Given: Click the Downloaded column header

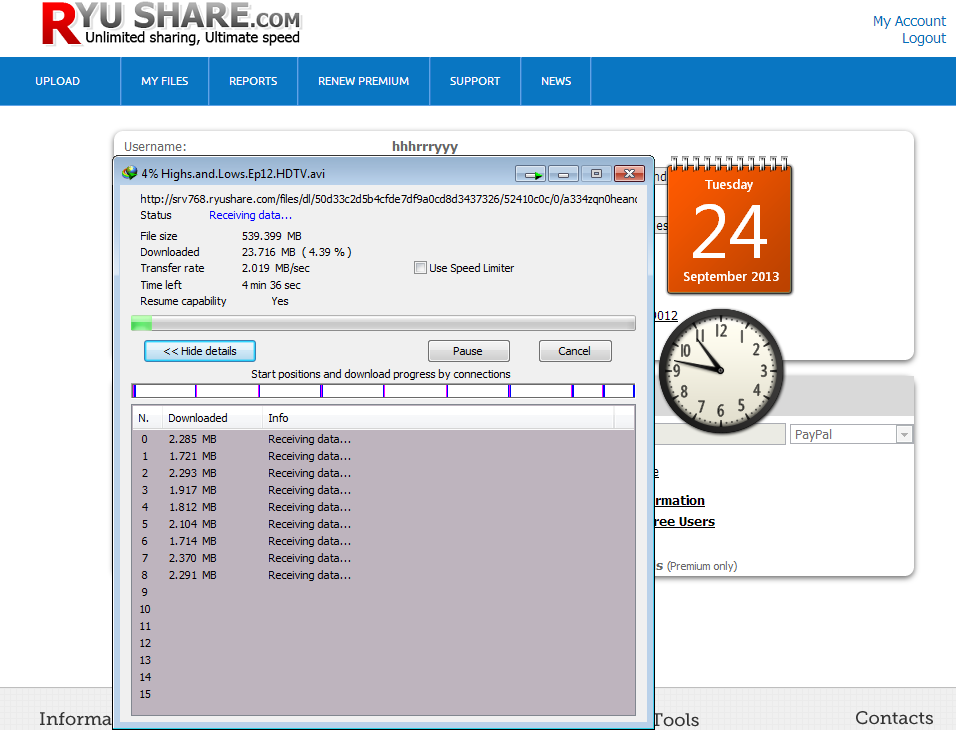Looking at the screenshot, I should [212, 418].
